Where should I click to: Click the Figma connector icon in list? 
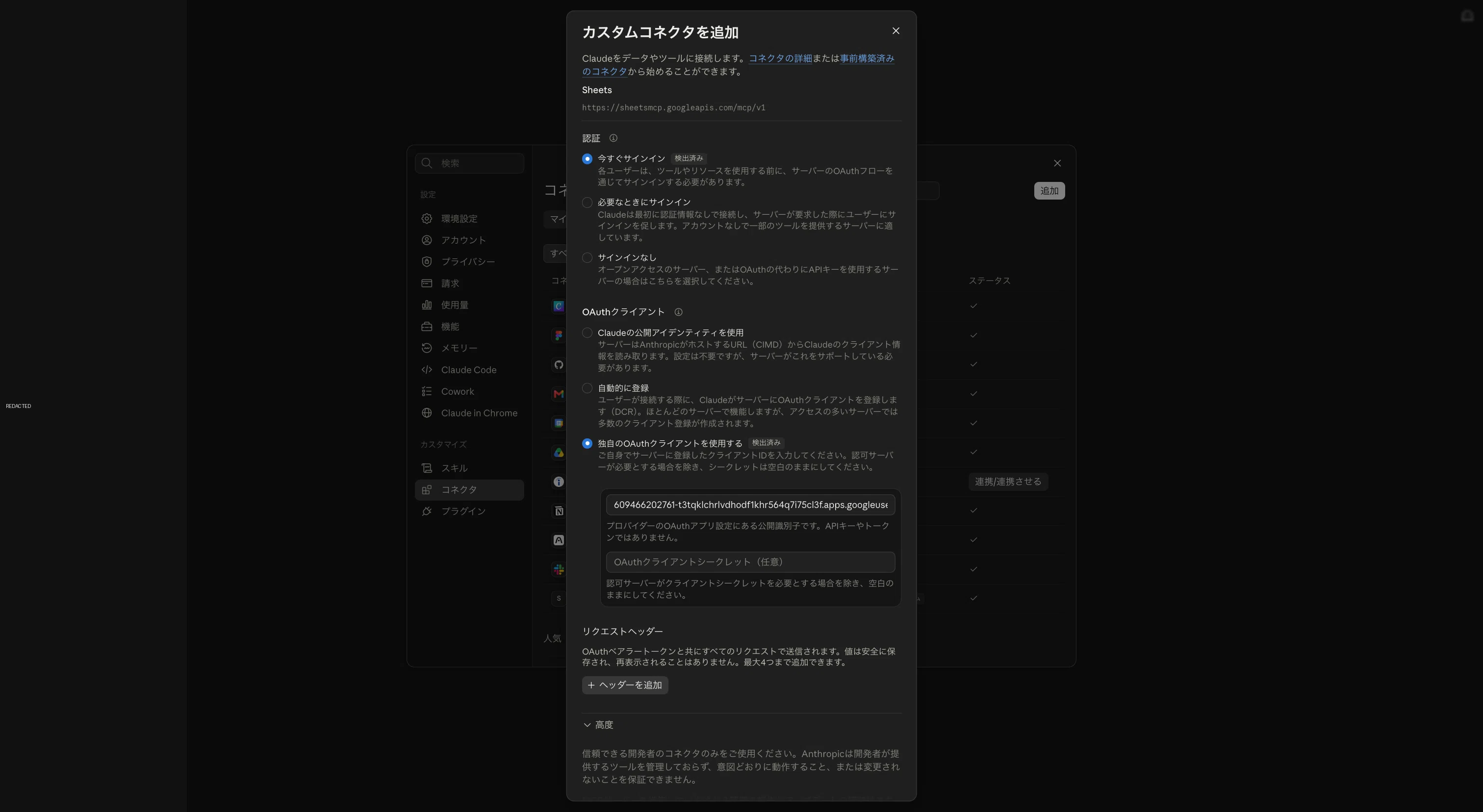[x=559, y=335]
